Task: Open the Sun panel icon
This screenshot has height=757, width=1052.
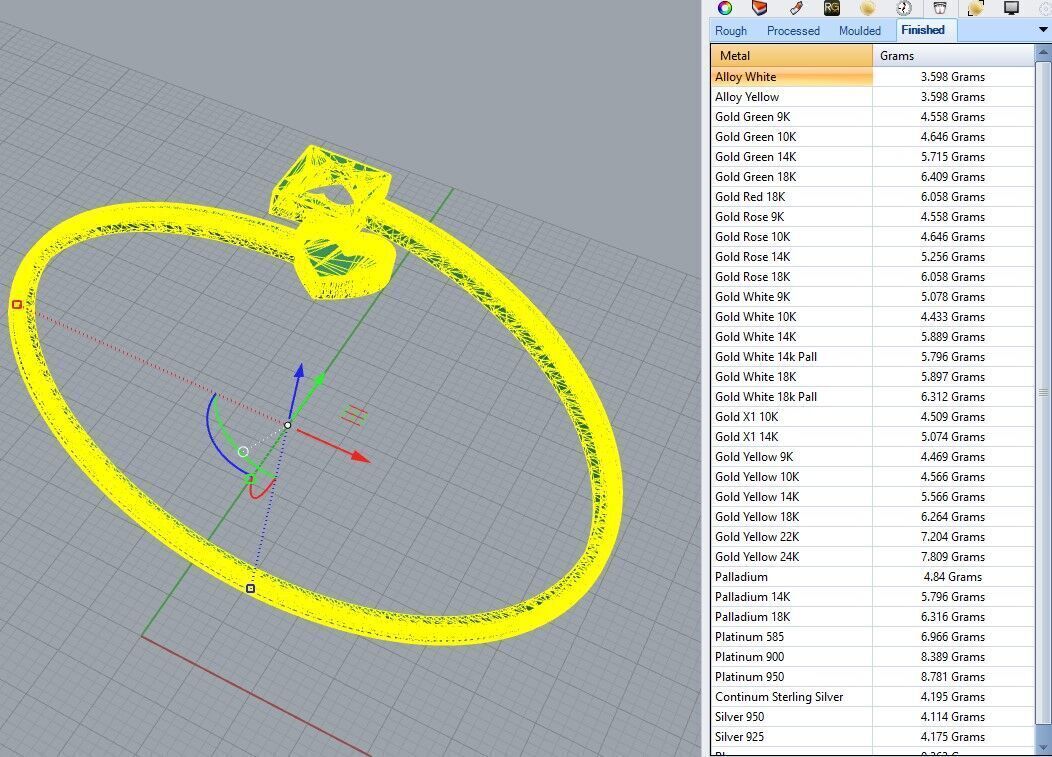Action: [867, 7]
